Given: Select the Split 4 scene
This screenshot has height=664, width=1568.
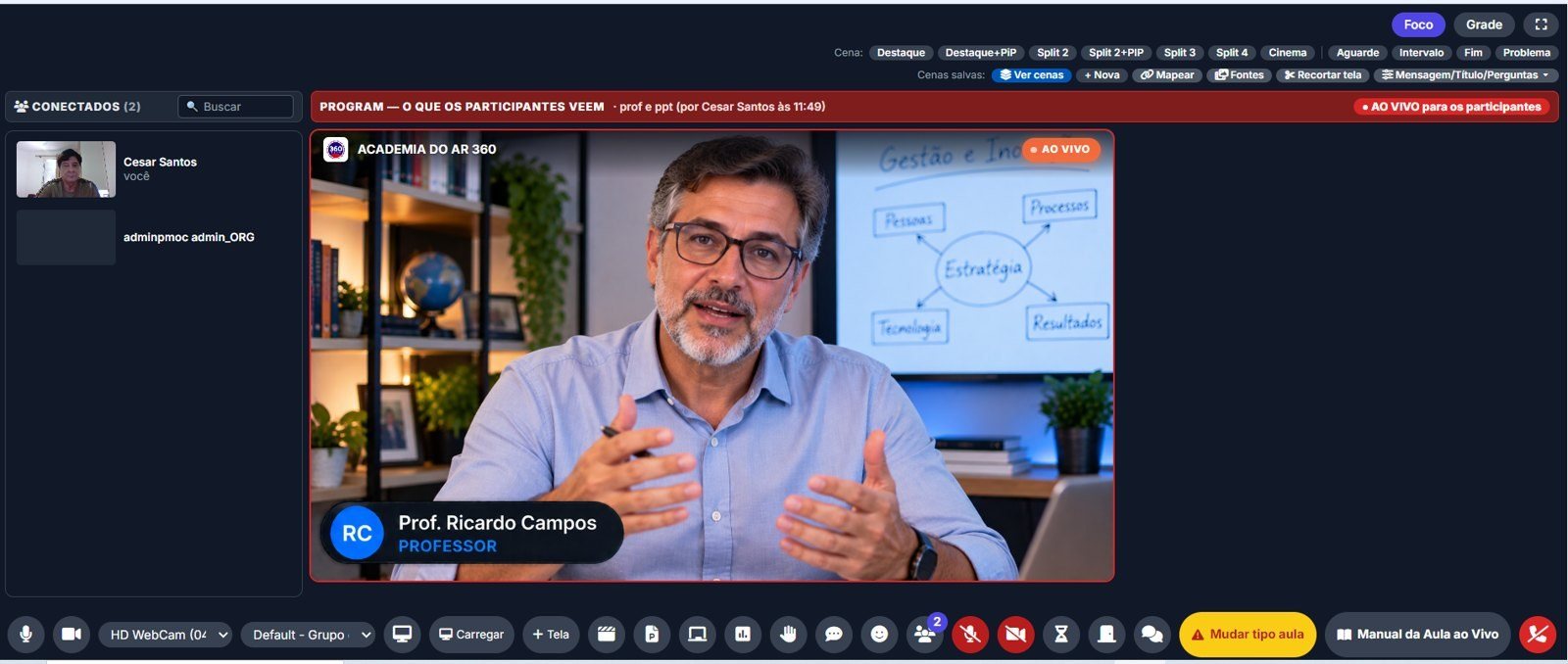Looking at the screenshot, I should pyautogui.click(x=1232, y=53).
